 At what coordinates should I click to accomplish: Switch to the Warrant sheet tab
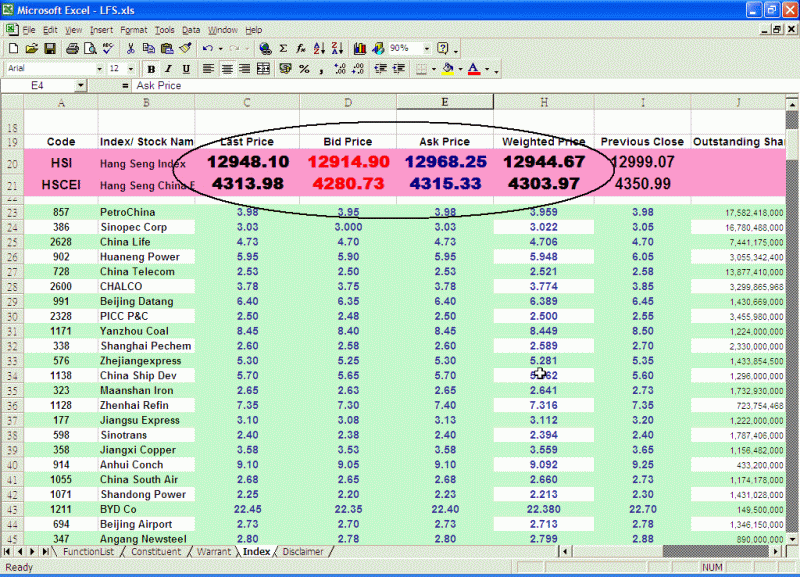pos(212,551)
